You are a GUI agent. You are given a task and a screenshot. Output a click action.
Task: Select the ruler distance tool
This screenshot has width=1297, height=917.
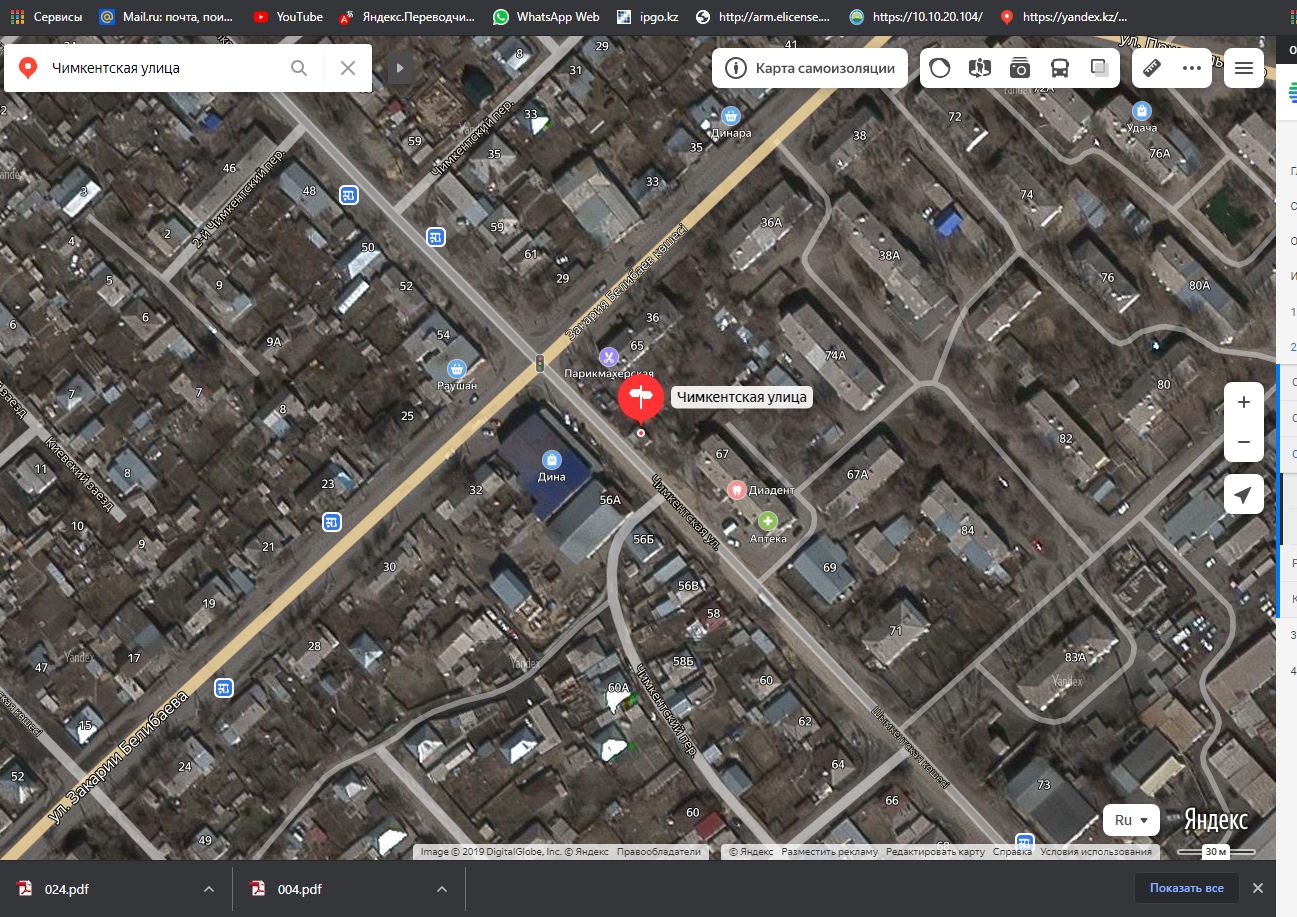[x=1152, y=68]
